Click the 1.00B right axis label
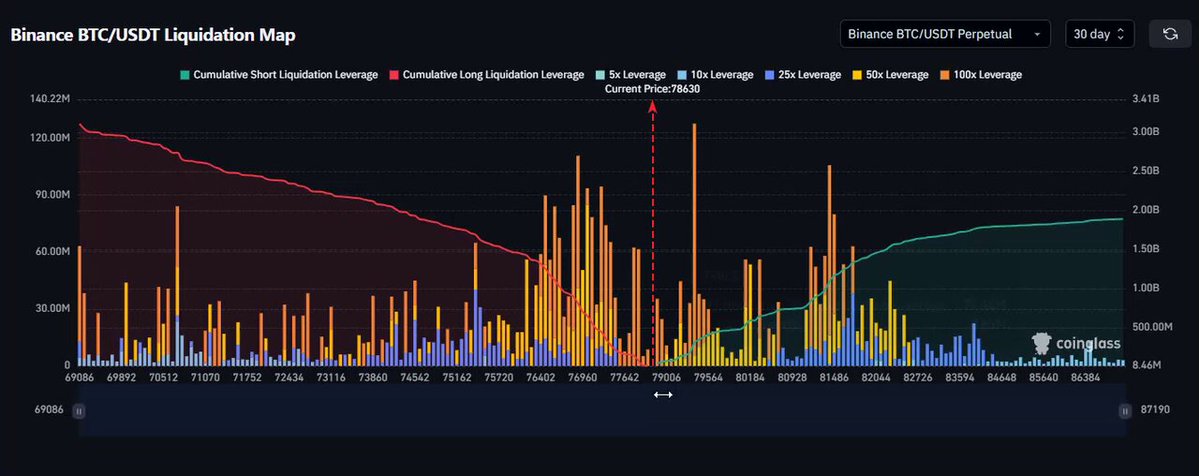Image resolution: width=1199 pixels, height=476 pixels. tap(1145, 288)
